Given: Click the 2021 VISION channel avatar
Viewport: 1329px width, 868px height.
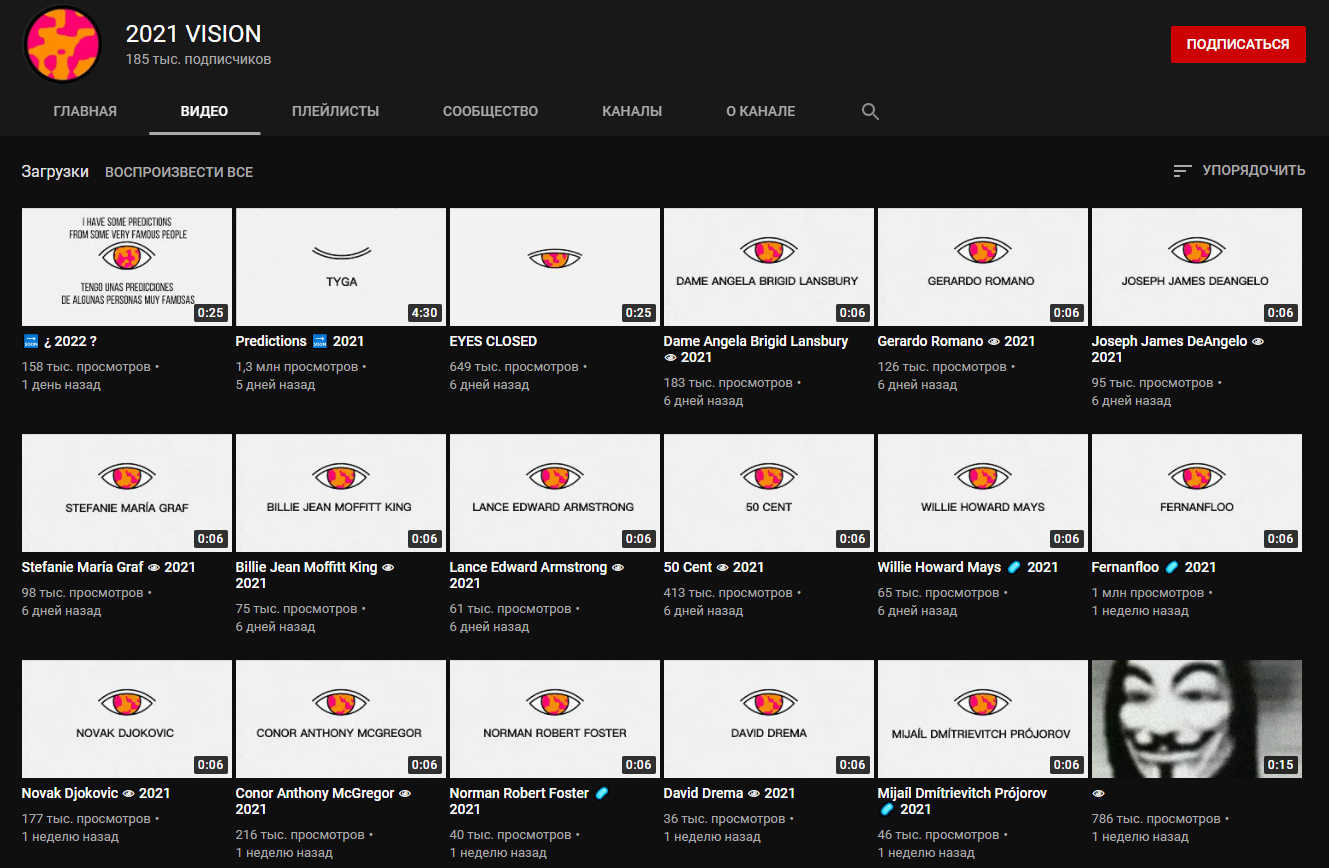Looking at the screenshot, I should pyautogui.click(x=62, y=46).
